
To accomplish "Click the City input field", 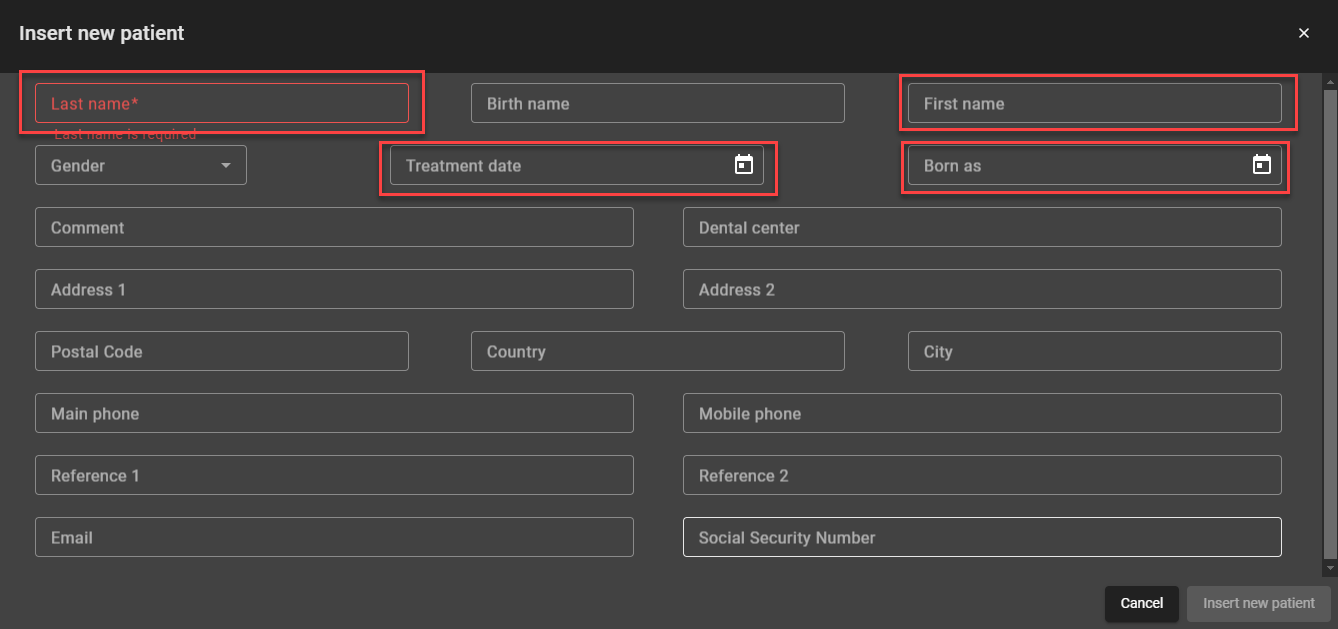I will (x=1094, y=351).
